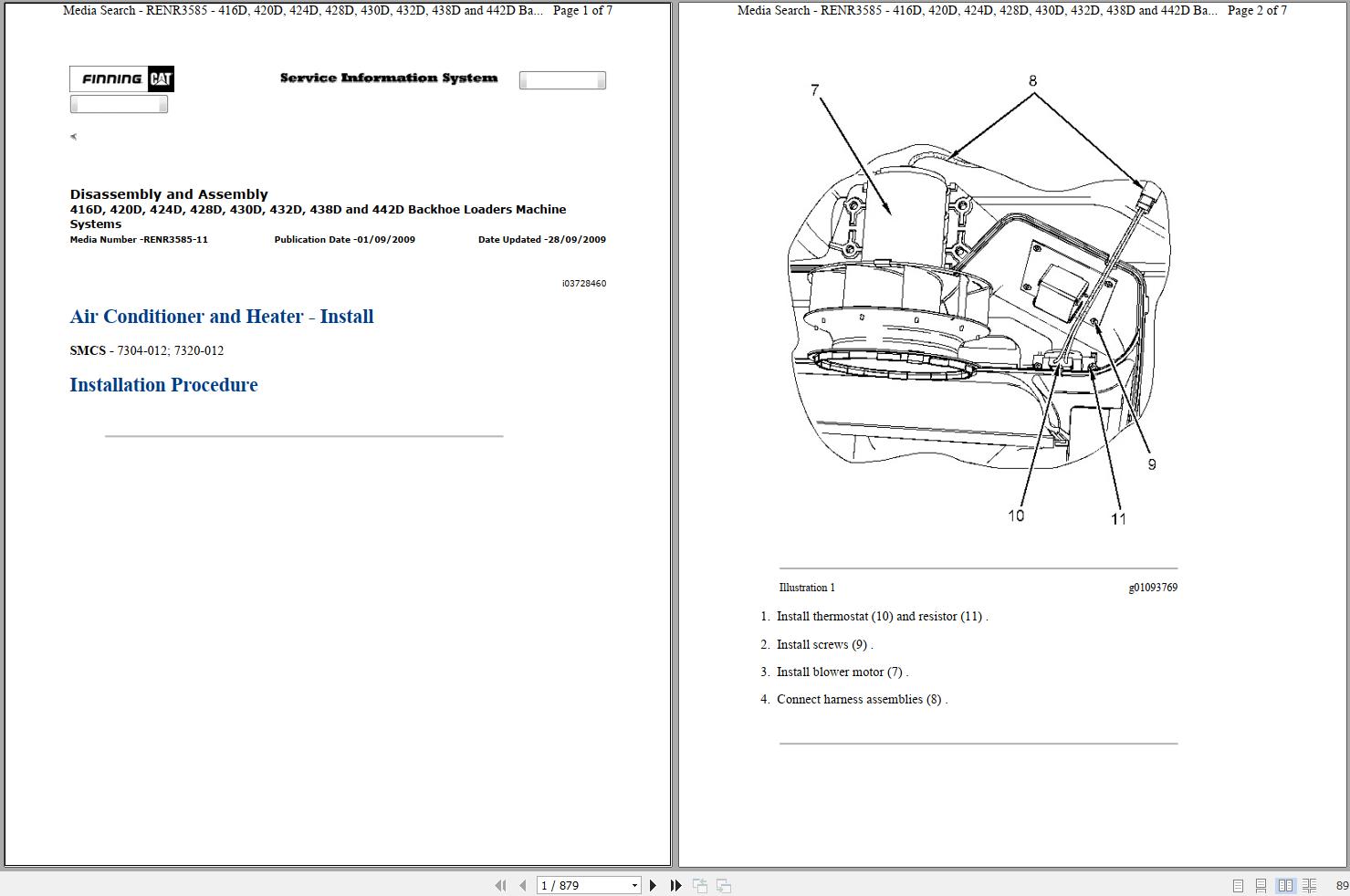This screenshot has width=1350, height=896.
Task: Select the next view icon on the toolbar
Action: point(722,885)
